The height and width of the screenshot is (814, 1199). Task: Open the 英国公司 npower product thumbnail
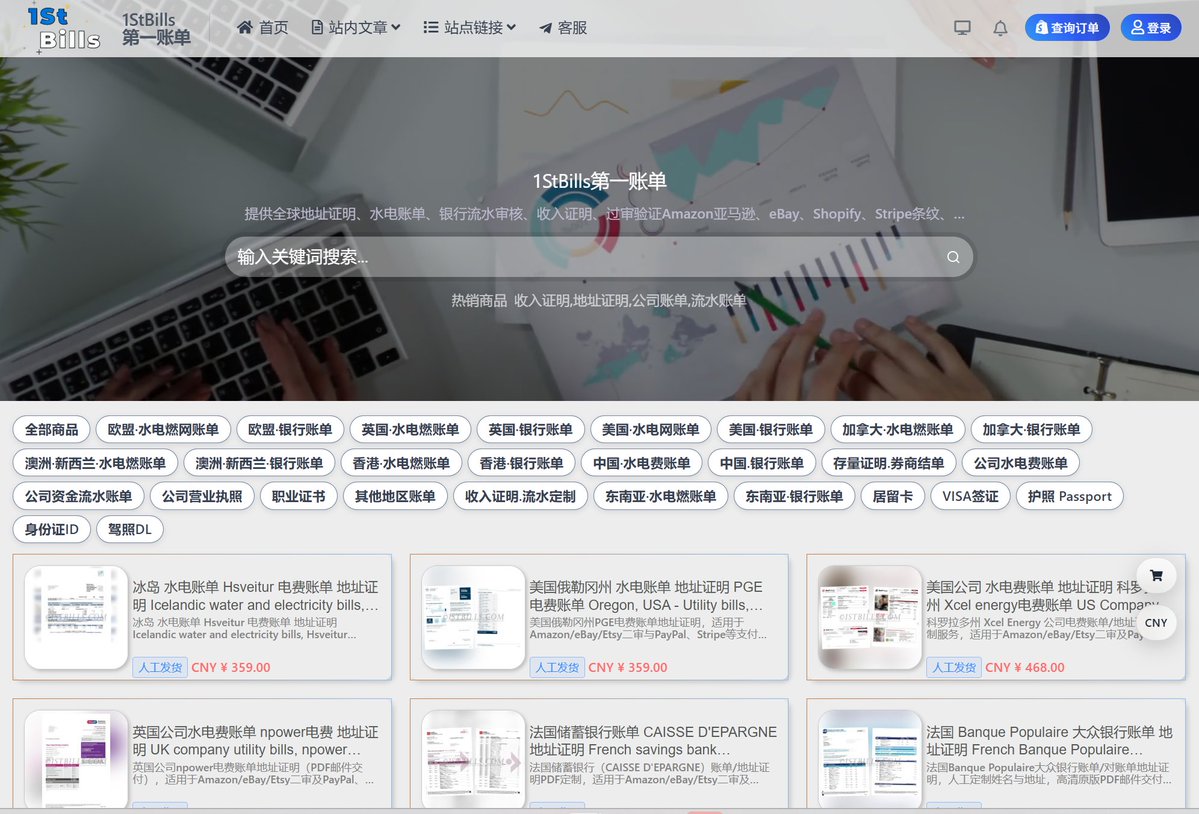pos(76,758)
